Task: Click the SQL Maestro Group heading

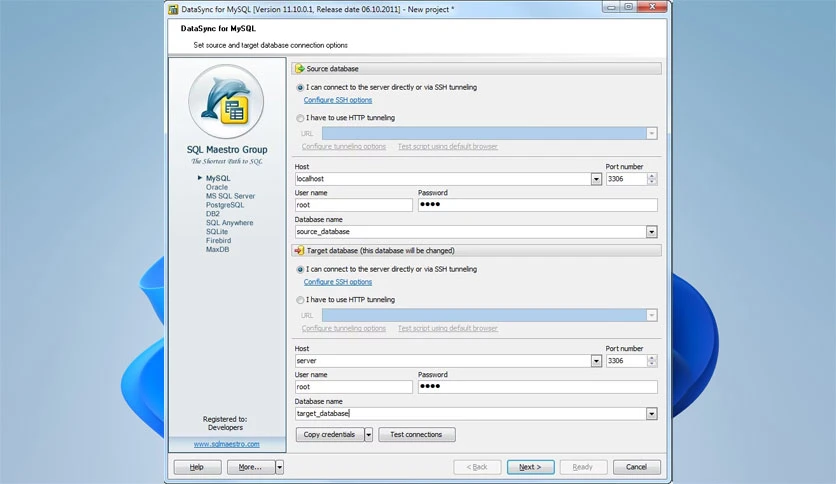Action: tap(227, 150)
